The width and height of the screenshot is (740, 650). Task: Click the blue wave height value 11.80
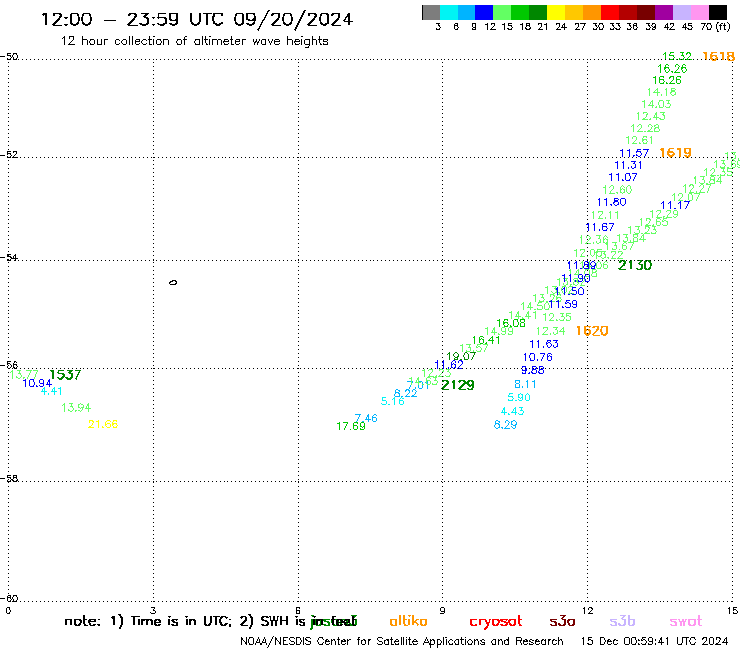[611, 202]
